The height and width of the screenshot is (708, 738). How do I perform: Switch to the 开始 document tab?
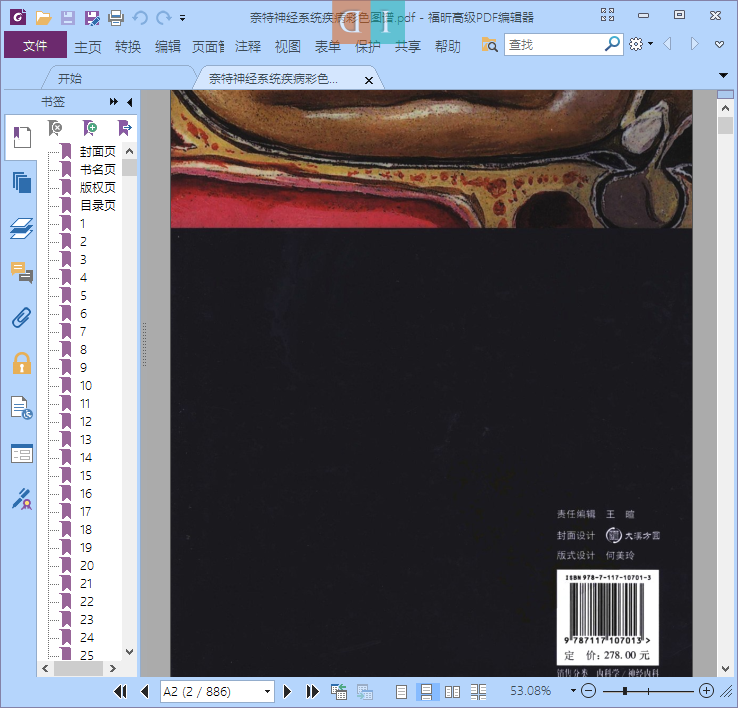[x=70, y=79]
